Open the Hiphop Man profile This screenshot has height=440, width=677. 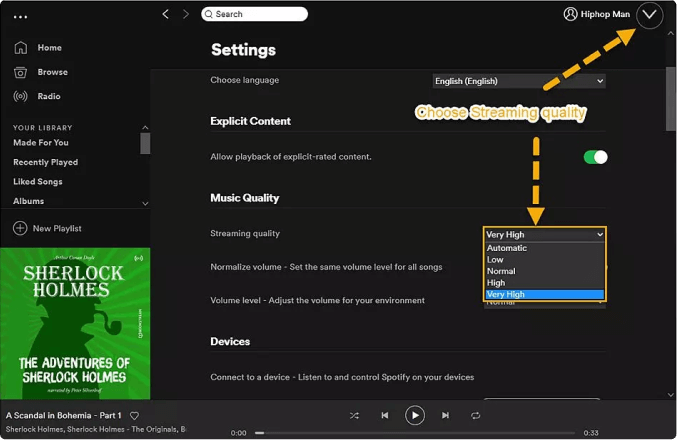(597, 14)
